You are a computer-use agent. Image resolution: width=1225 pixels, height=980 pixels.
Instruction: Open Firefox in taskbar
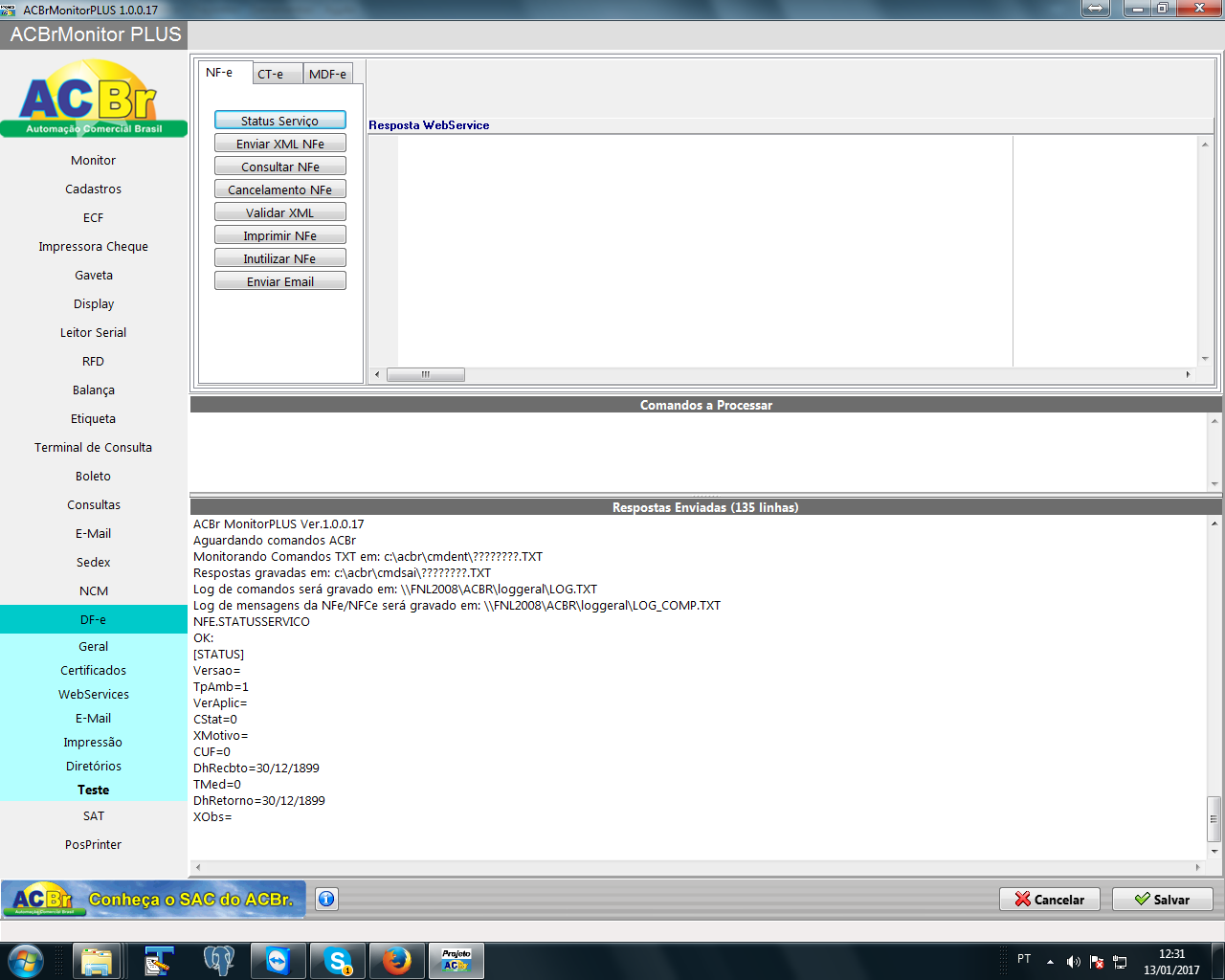396,961
